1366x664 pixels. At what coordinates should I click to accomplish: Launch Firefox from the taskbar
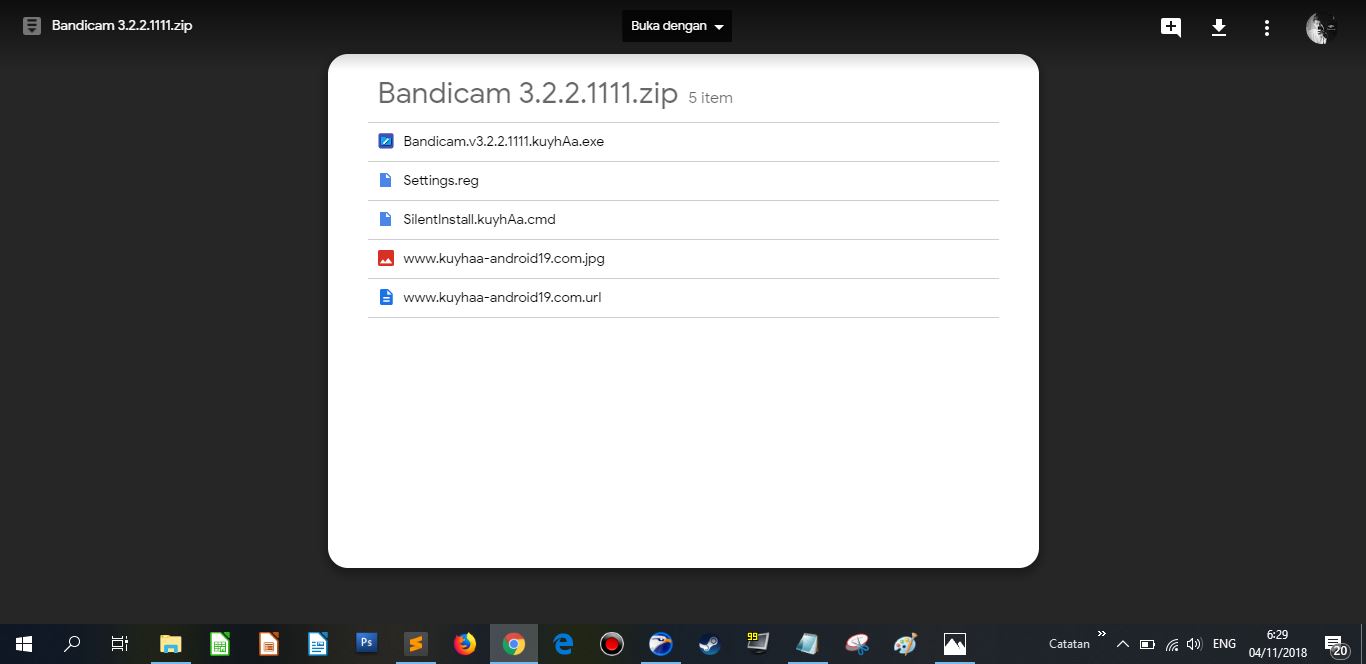tap(465, 644)
